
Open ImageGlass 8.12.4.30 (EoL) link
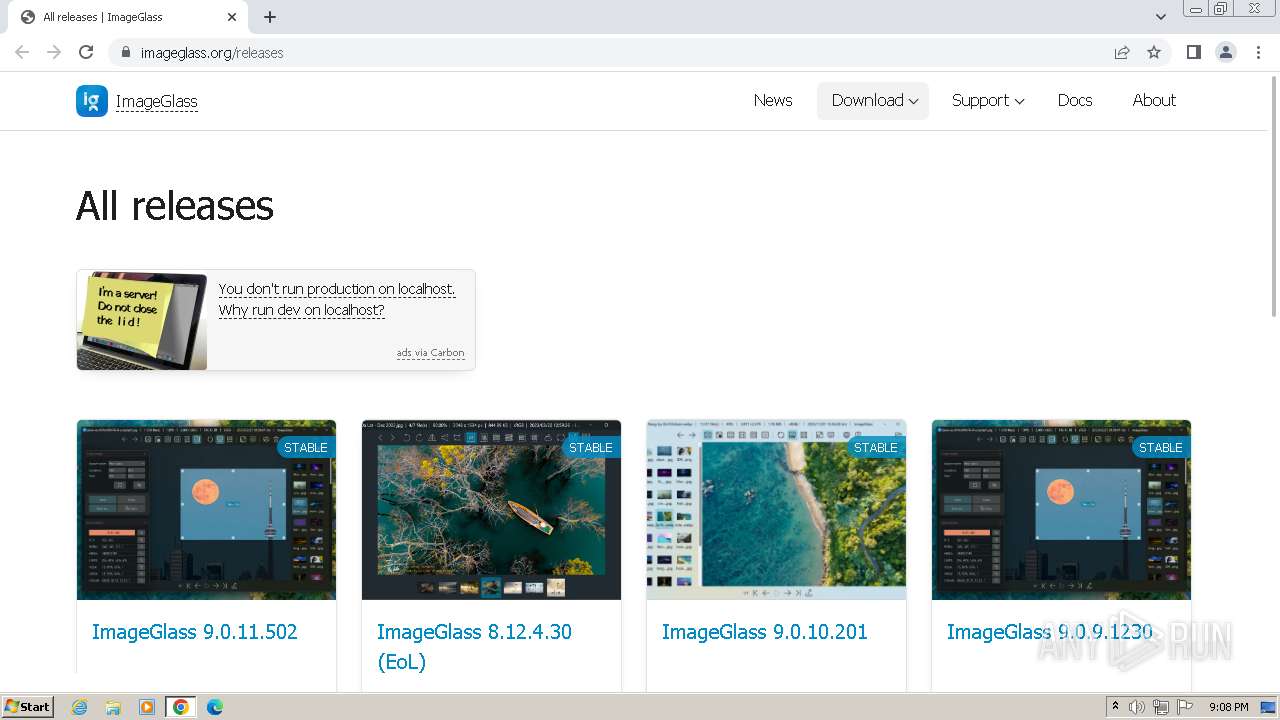(x=474, y=646)
